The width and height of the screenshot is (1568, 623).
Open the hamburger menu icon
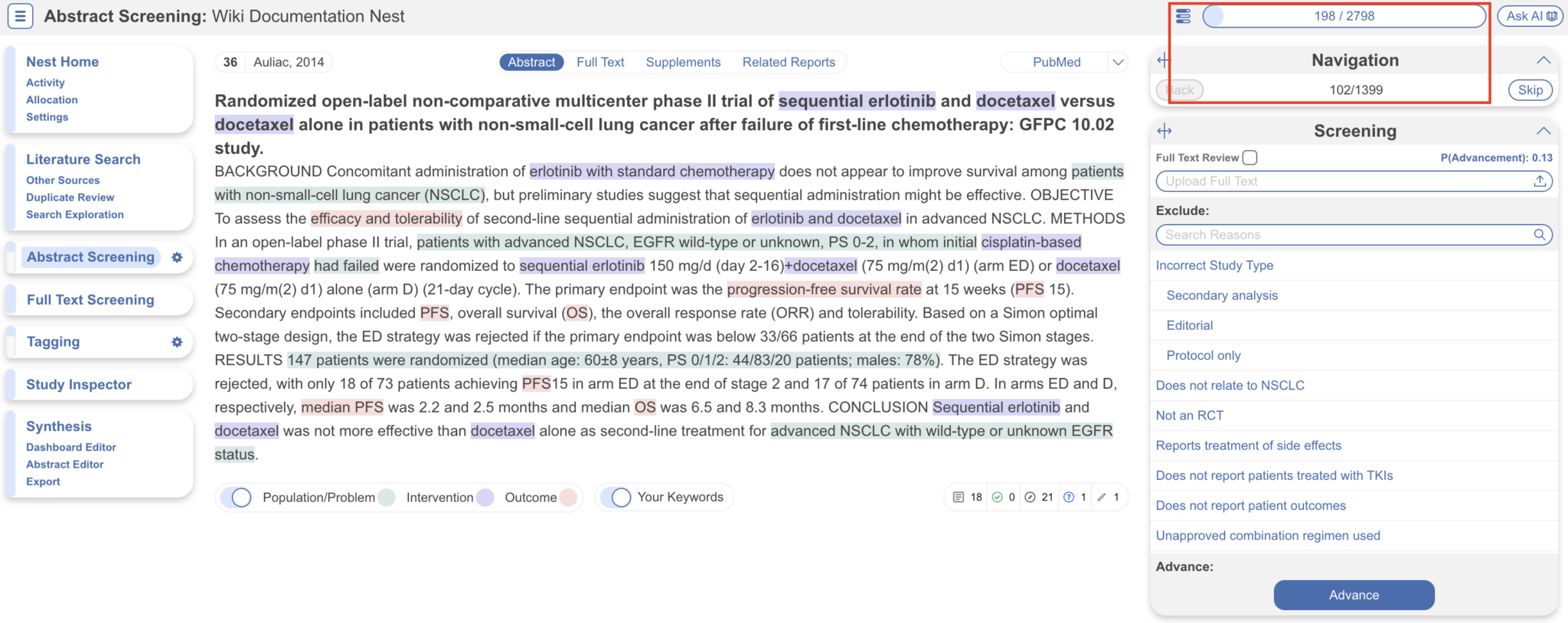(x=20, y=16)
